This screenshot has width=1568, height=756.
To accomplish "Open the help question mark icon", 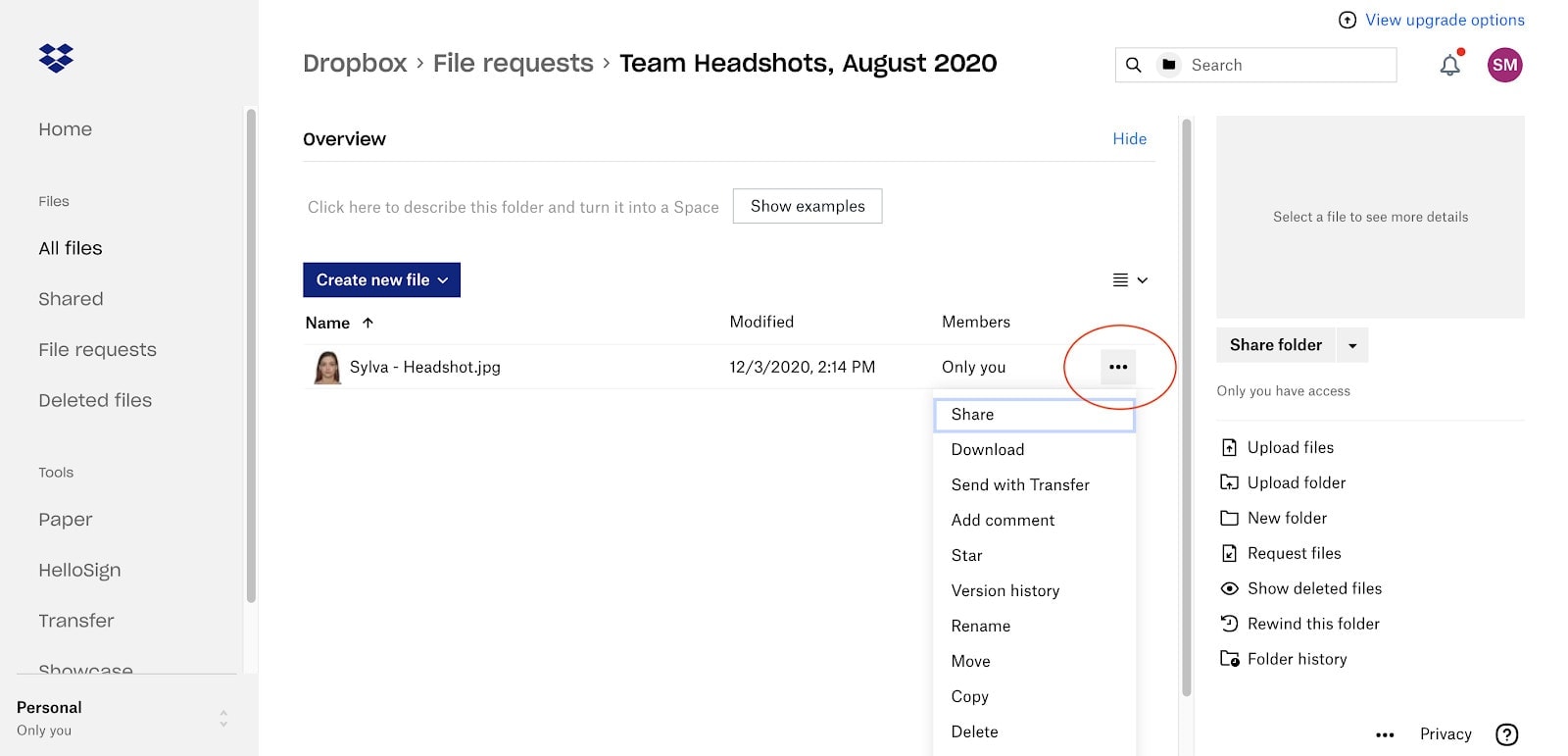I will coord(1507,734).
